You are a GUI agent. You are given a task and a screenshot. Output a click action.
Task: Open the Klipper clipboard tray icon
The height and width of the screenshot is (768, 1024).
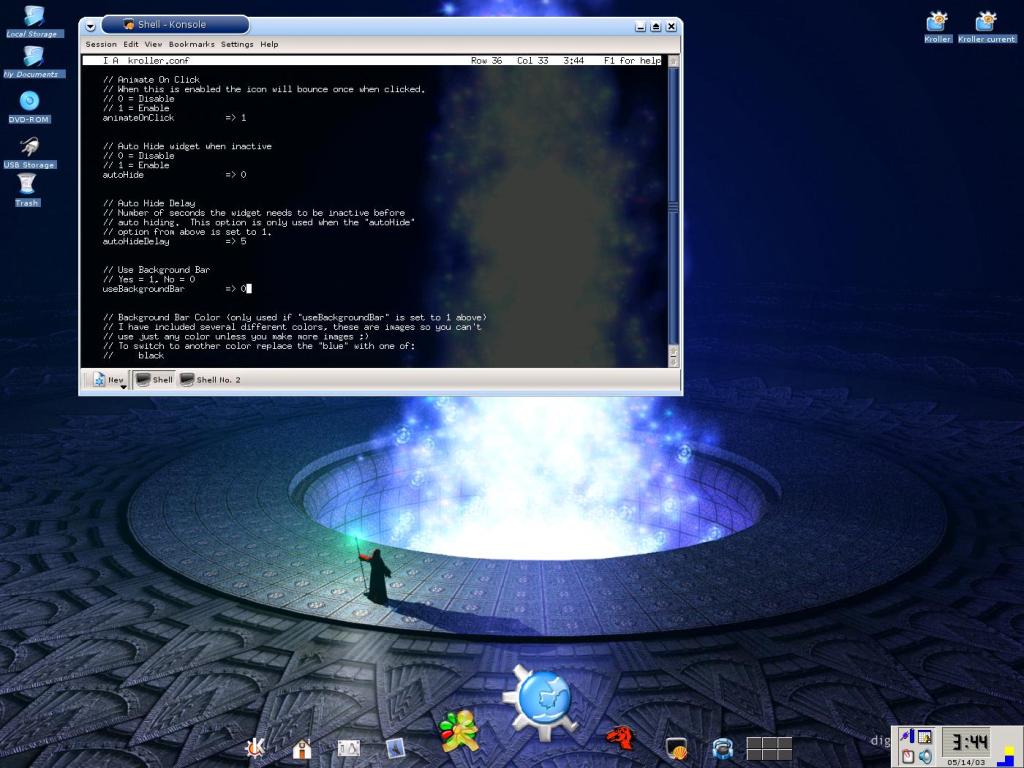(907, 756)
